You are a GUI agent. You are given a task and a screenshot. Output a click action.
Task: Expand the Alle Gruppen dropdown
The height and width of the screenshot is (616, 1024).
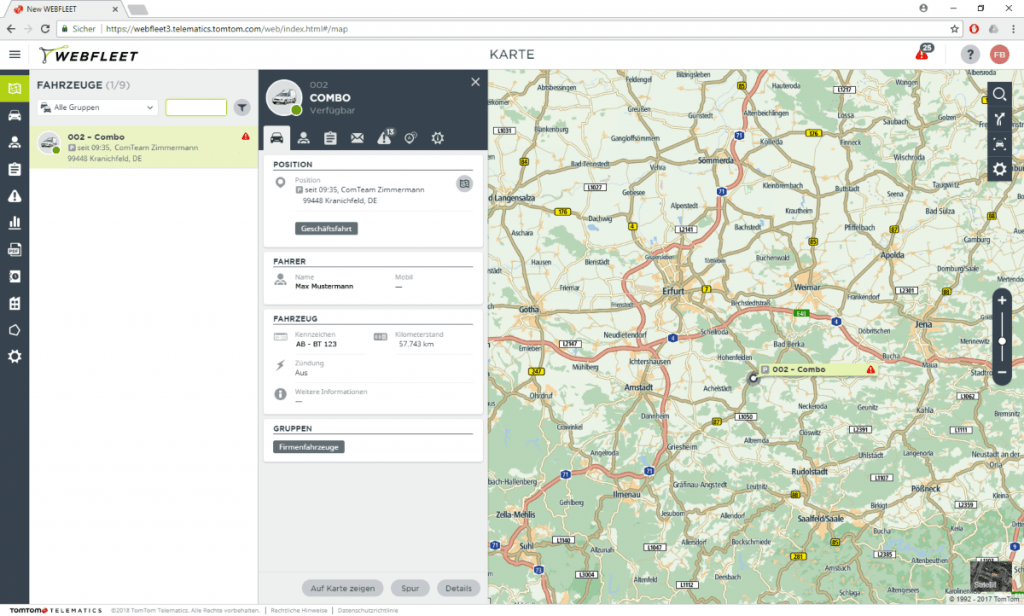point(97,107)
